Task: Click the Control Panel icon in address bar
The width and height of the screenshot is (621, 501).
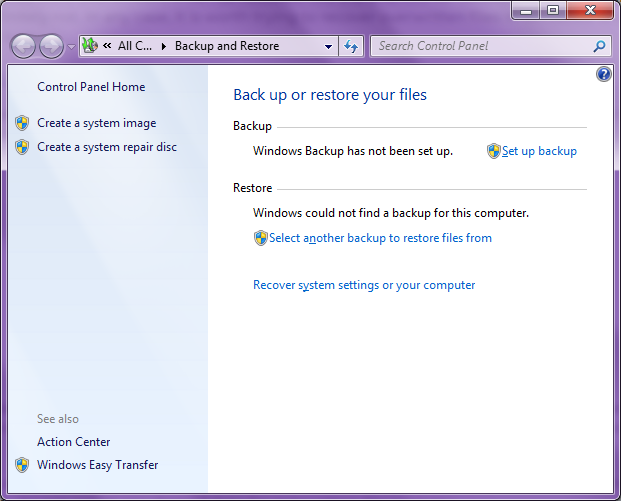Action: (x=90, y=46)
